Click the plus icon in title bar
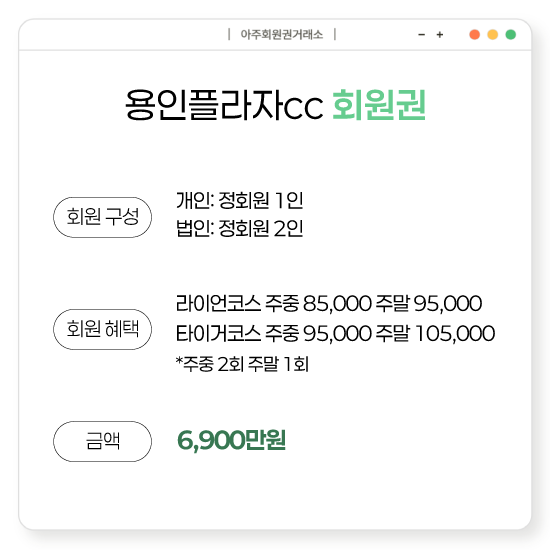 click(x=440, y=35)
